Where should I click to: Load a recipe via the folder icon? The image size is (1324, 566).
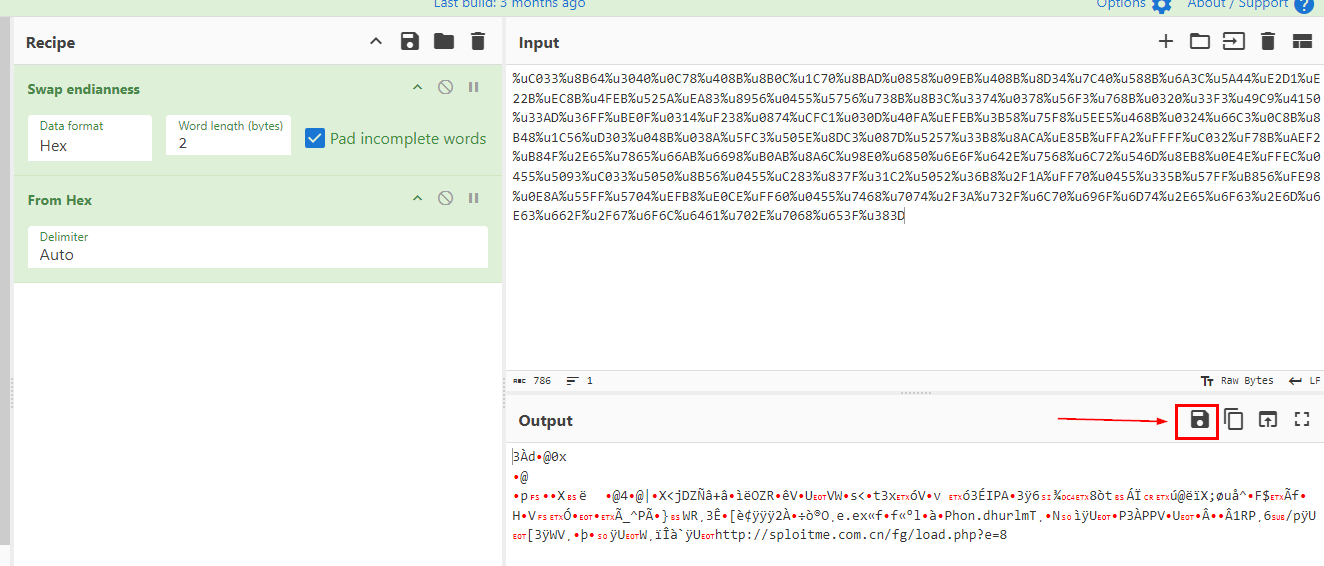click(443, 42)
